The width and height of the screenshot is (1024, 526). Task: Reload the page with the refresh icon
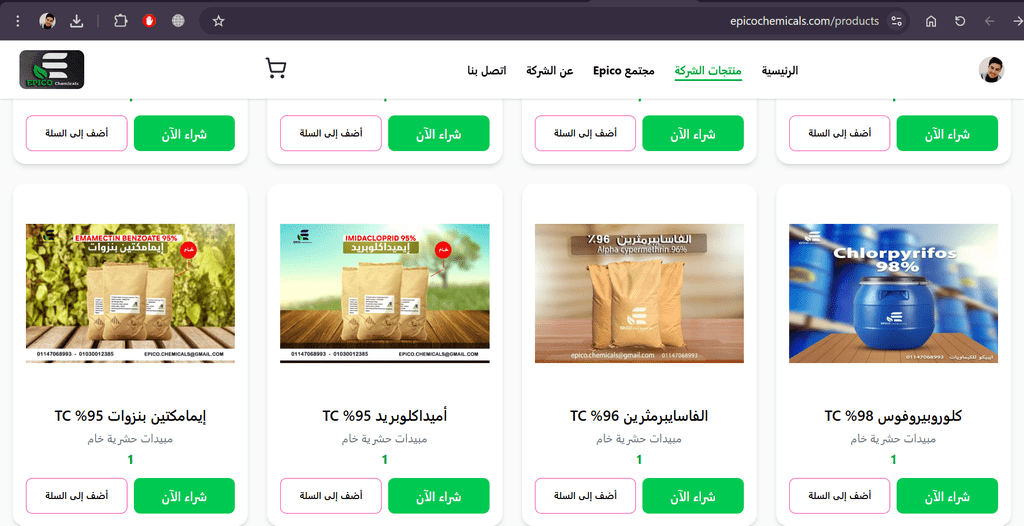[x=960, y=21]
